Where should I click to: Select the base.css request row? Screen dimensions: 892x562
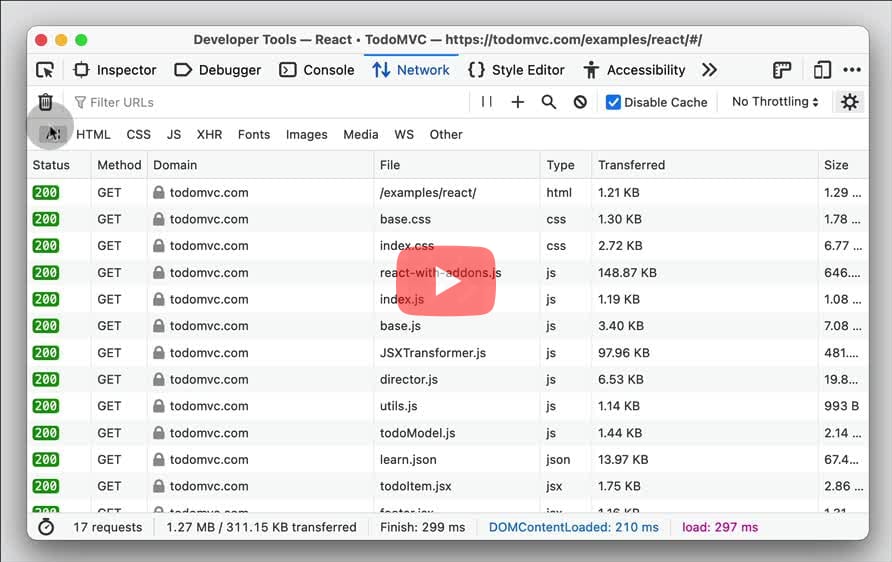448,219
